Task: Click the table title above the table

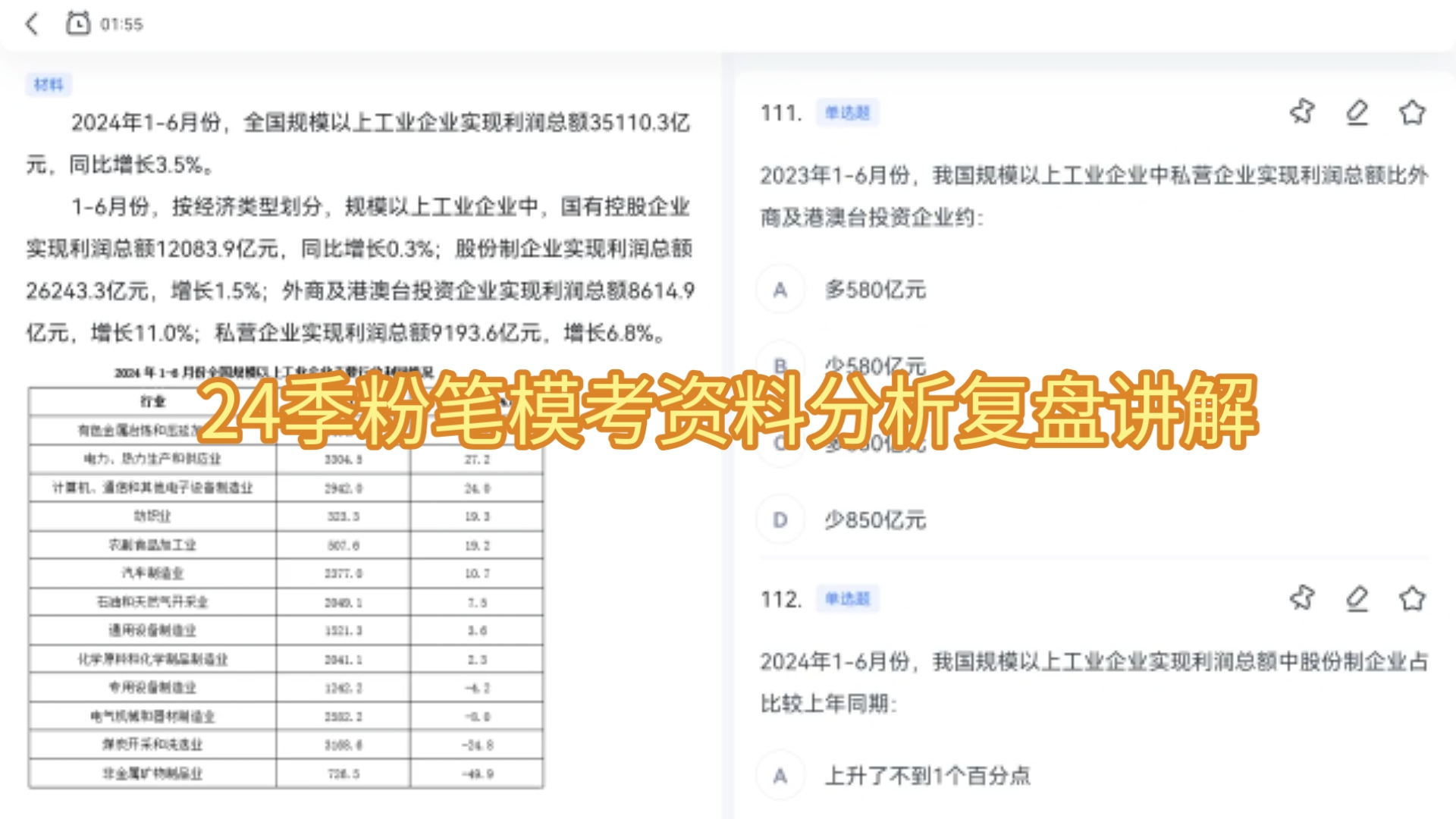Action: coord(274,372)
